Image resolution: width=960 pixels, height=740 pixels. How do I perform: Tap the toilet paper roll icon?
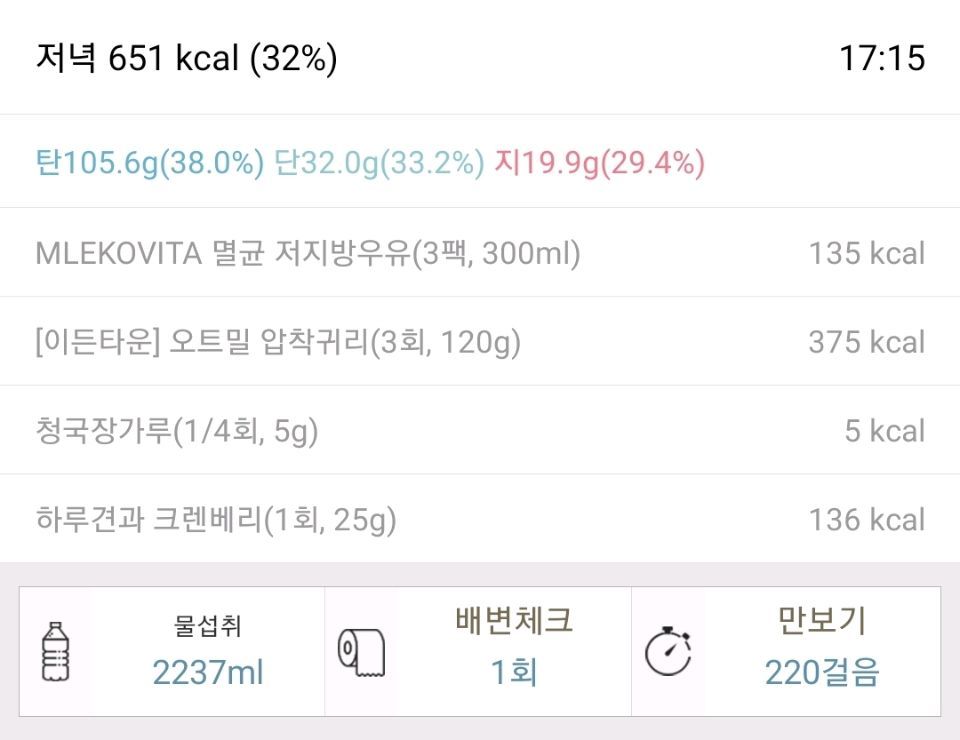[x=361, y=652]
